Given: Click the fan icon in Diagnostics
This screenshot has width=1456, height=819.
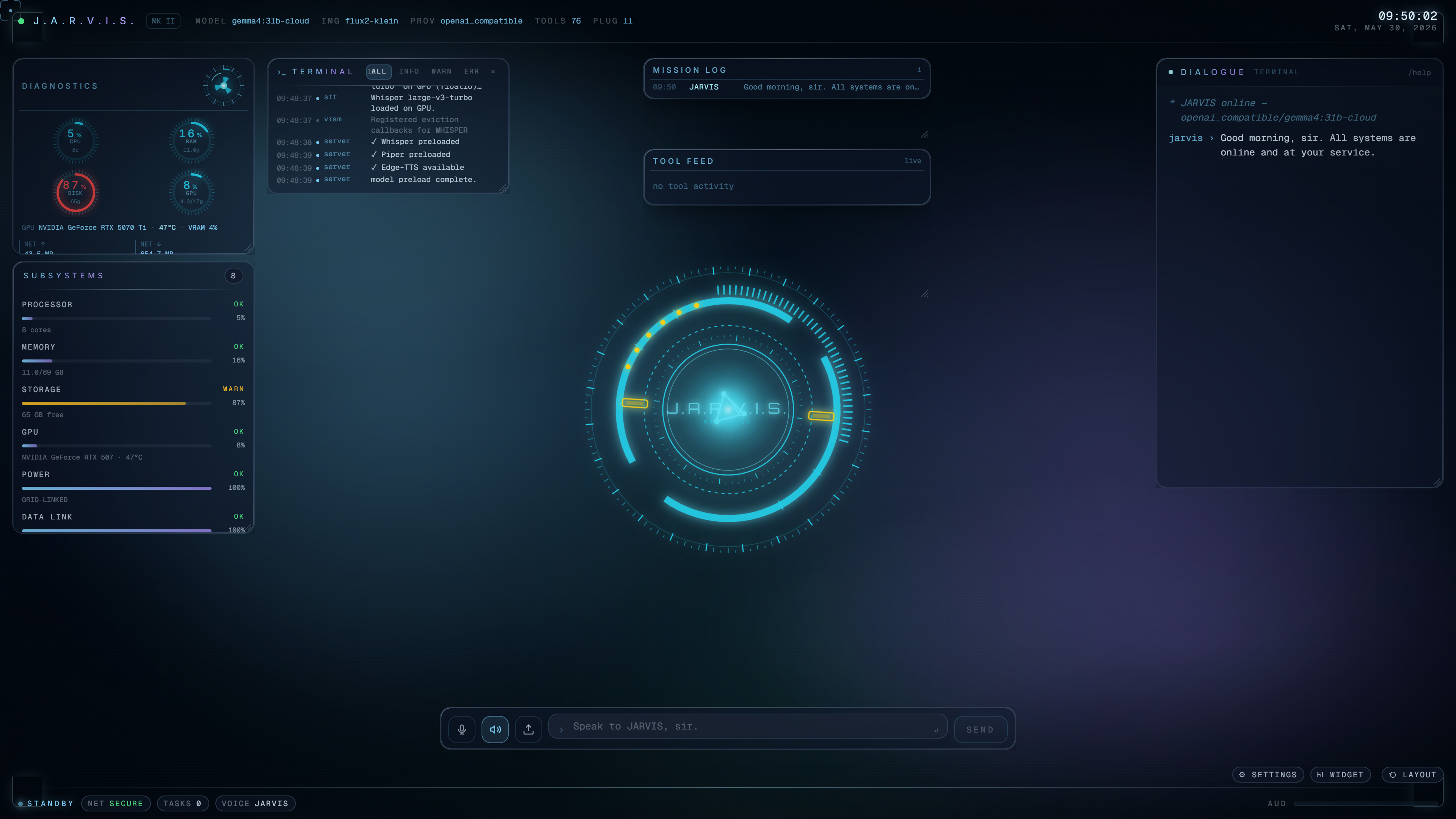Looking at the screenshot, I should coord(224,86).
